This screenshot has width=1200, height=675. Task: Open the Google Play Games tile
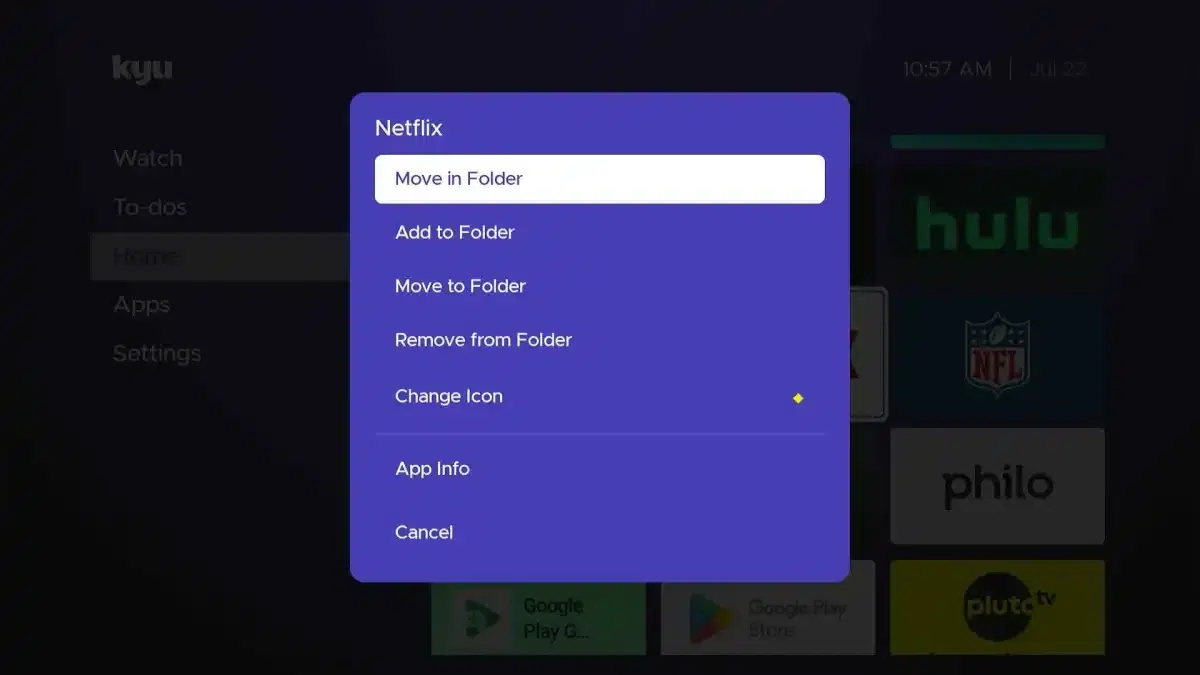pos(538,619)
